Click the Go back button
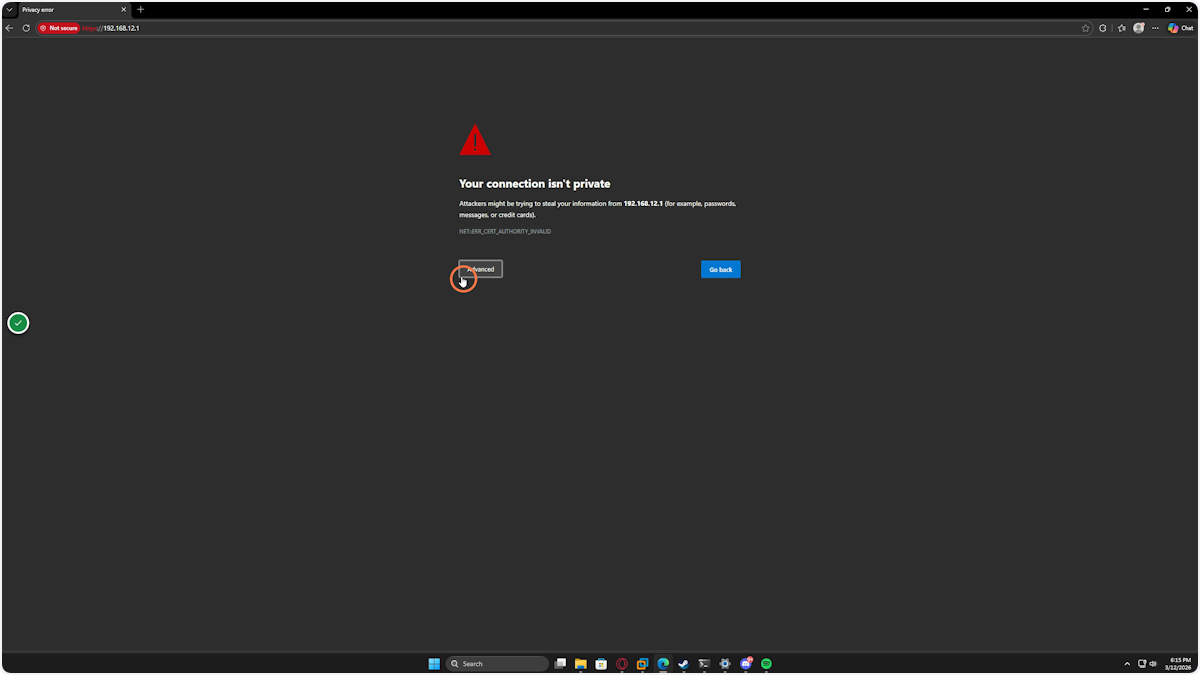1200x675 pixels. [x=720, y=269]
